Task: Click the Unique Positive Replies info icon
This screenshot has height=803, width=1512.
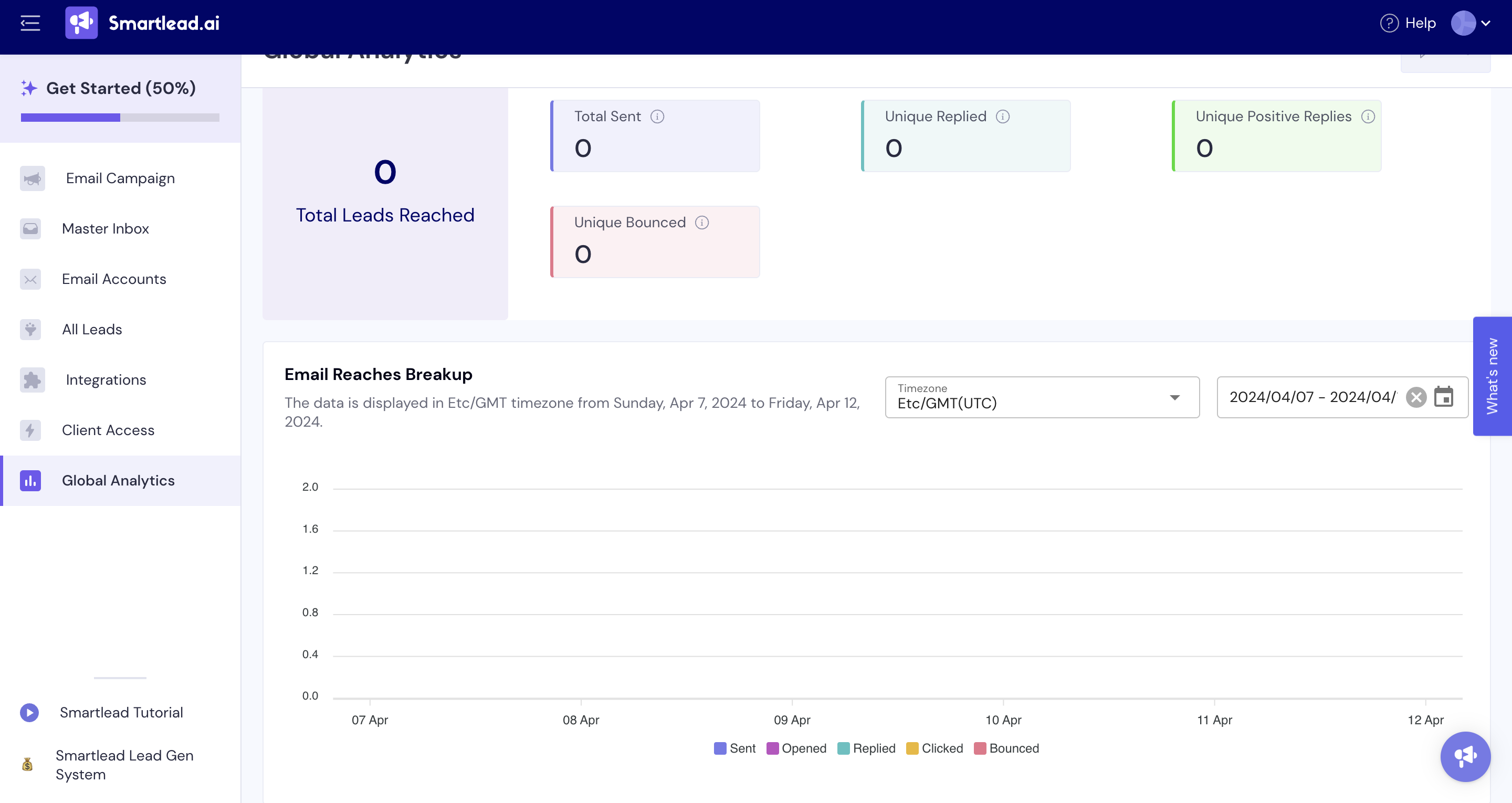Action: tap(1368, 117)
